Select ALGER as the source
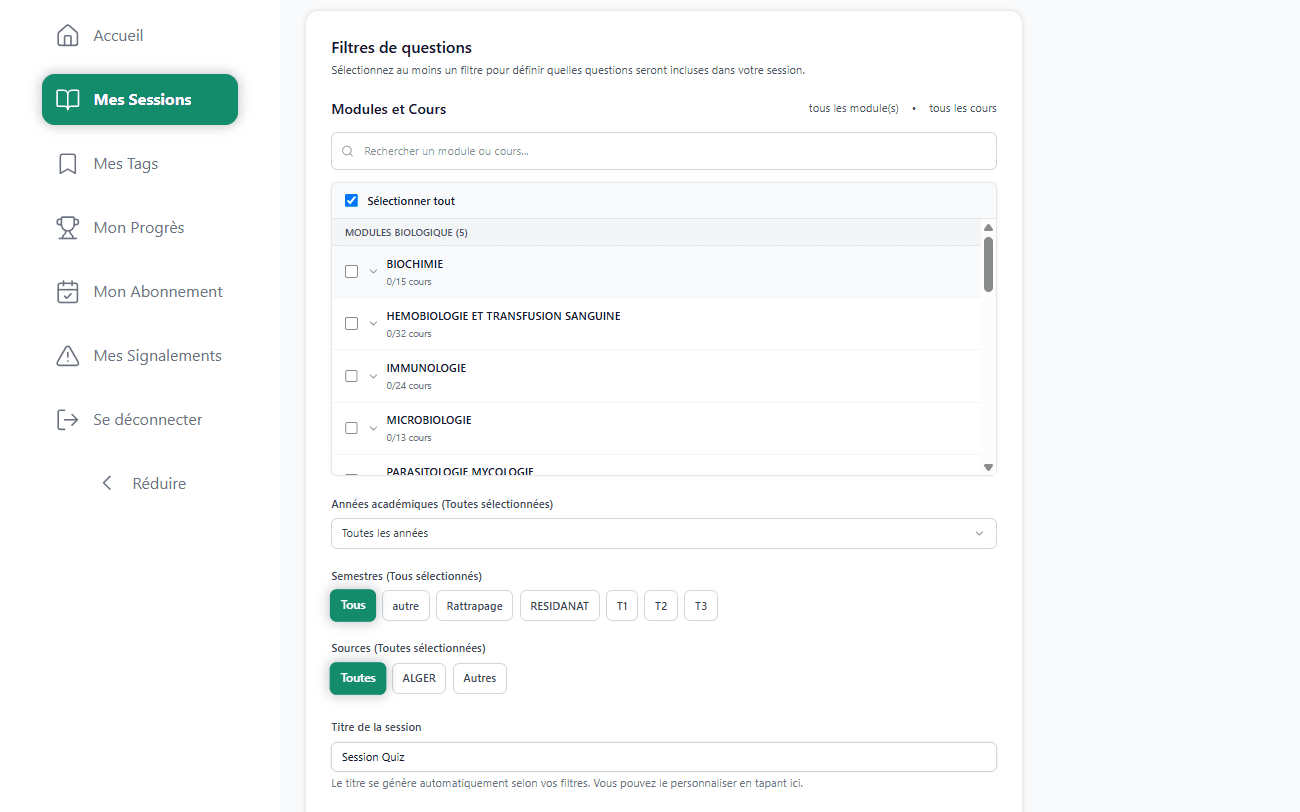 click(418, 678)
